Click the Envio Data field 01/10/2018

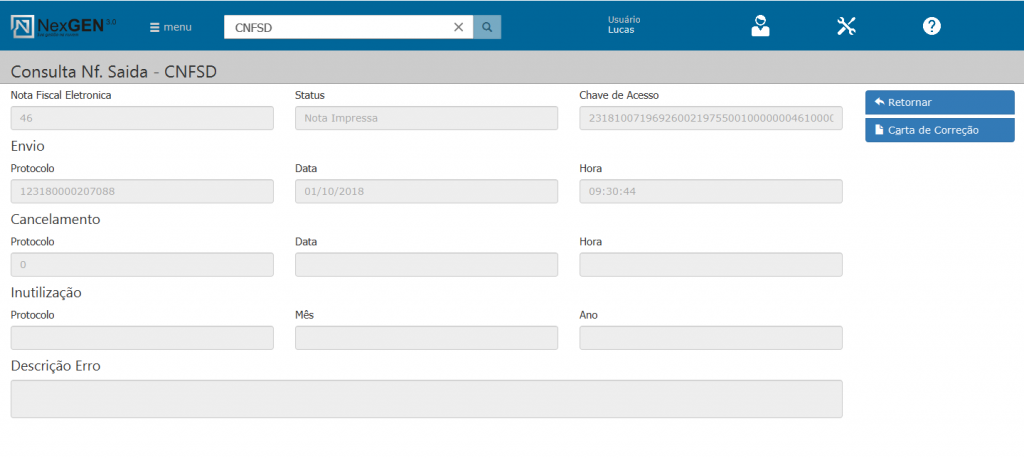tap(426, 191)
